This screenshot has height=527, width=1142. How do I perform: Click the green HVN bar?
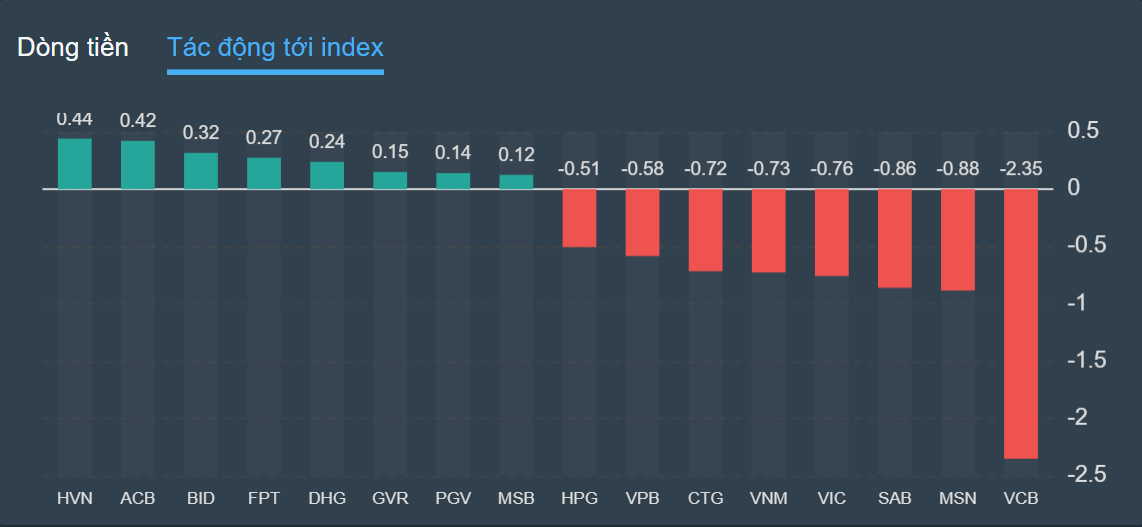[x=75, y=163]
